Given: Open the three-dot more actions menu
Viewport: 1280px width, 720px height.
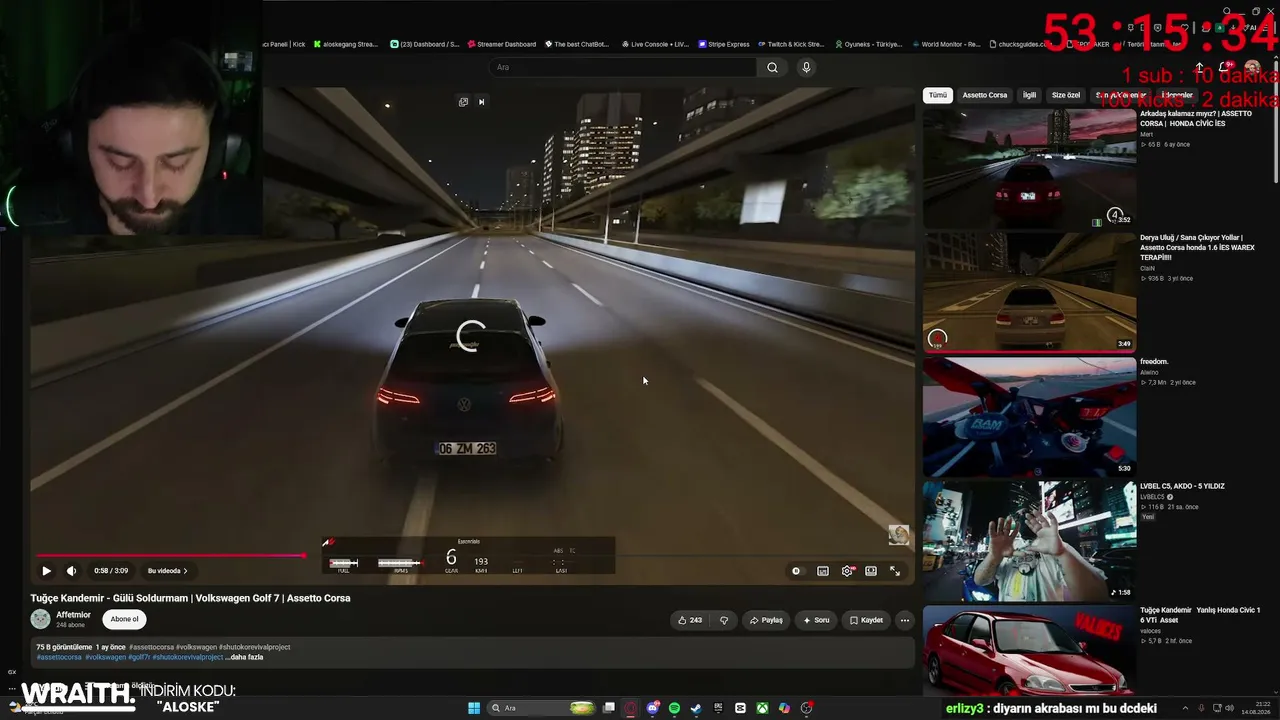Looking at the screenshot, I should tap(905, 620).
